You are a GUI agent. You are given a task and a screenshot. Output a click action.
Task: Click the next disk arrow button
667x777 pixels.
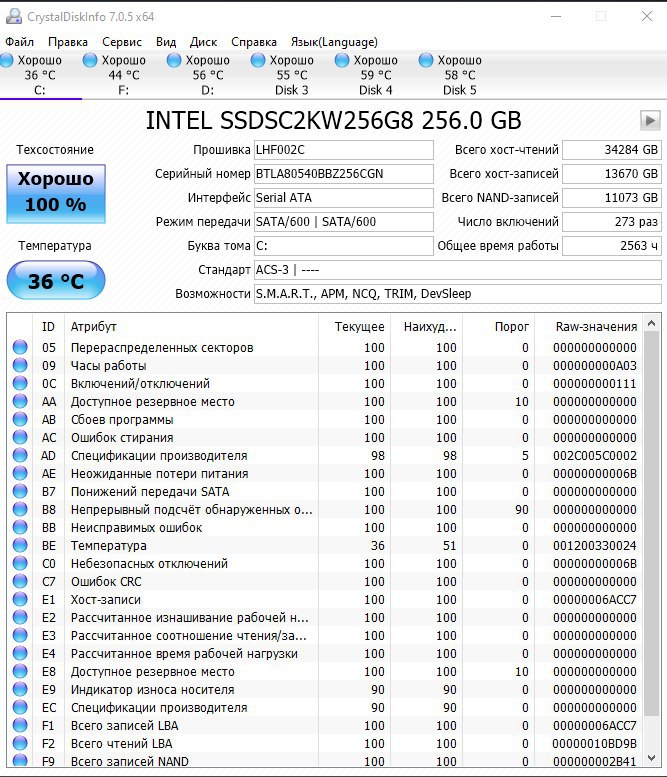coord(650,120)
